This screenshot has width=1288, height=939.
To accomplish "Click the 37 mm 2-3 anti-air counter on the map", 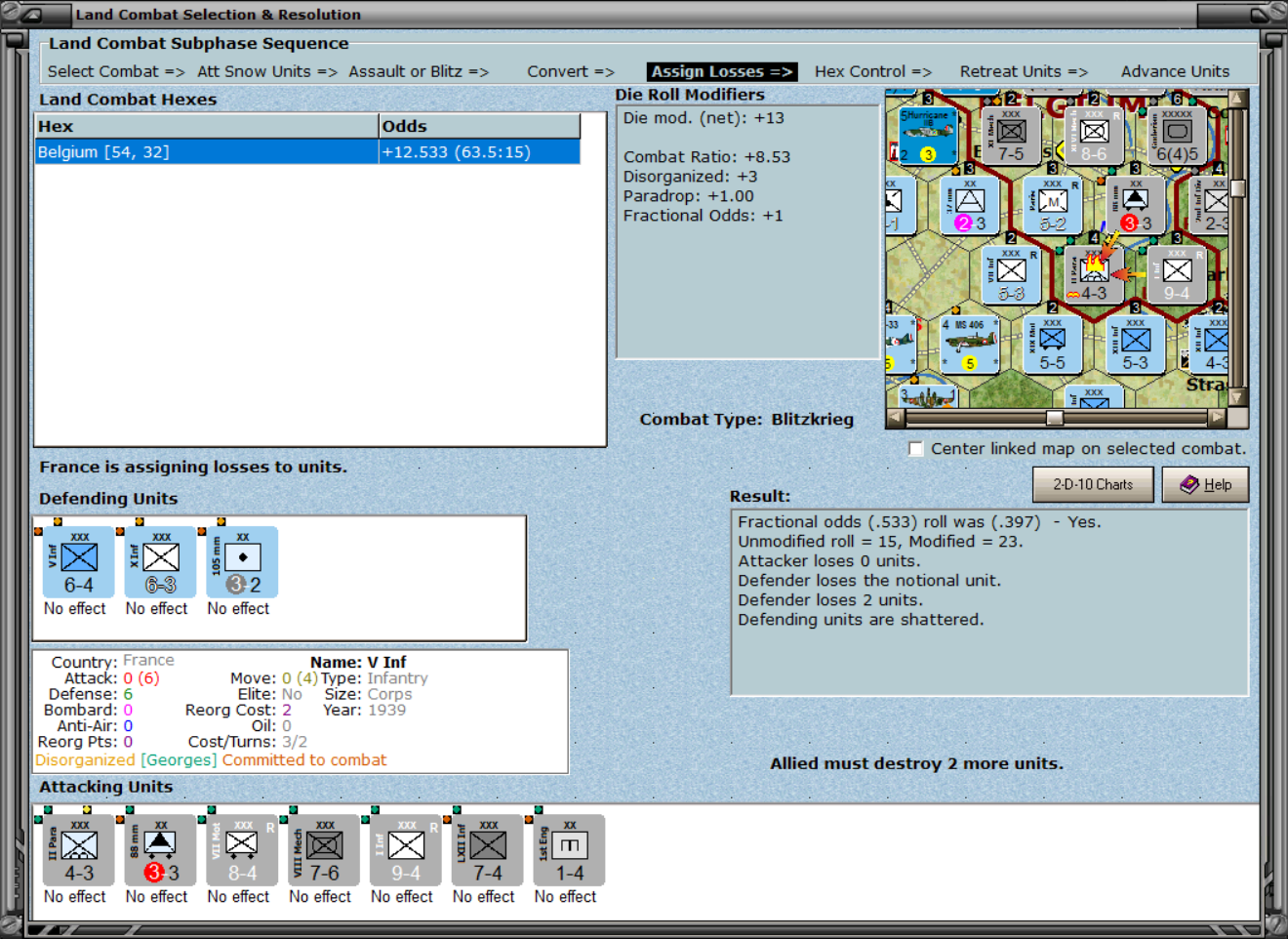I will [x=970, y=204].
